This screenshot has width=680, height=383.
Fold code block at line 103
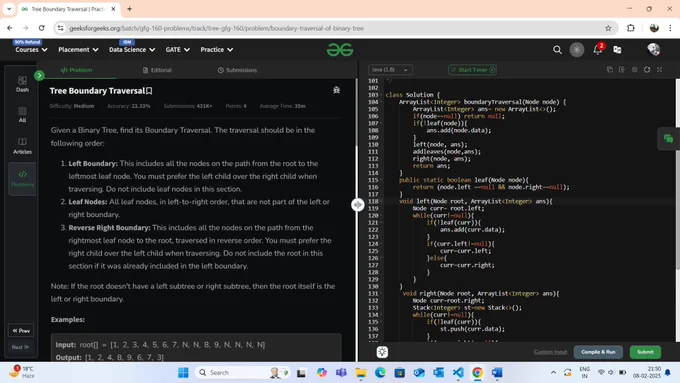pos(381,95)
